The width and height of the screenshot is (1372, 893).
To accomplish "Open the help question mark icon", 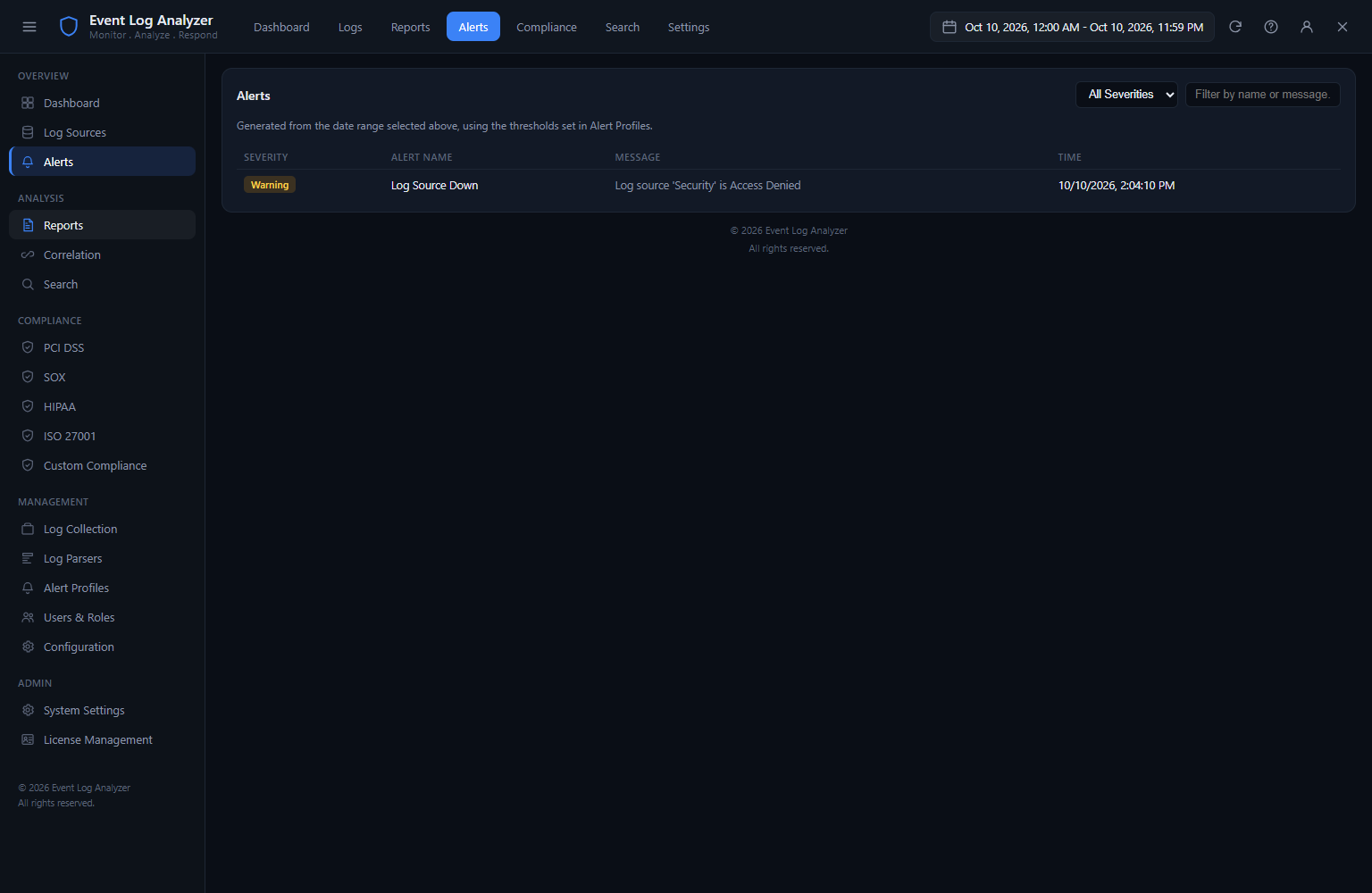I will pyautogui.click(x=1271, y=27).
